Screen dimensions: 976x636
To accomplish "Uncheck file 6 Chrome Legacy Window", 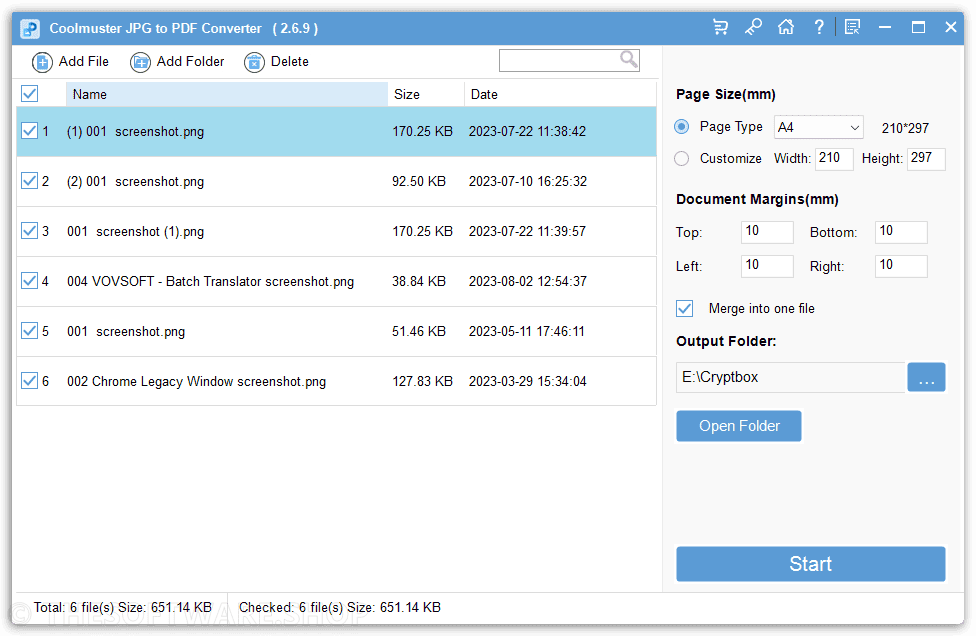I will coord(29,380).
